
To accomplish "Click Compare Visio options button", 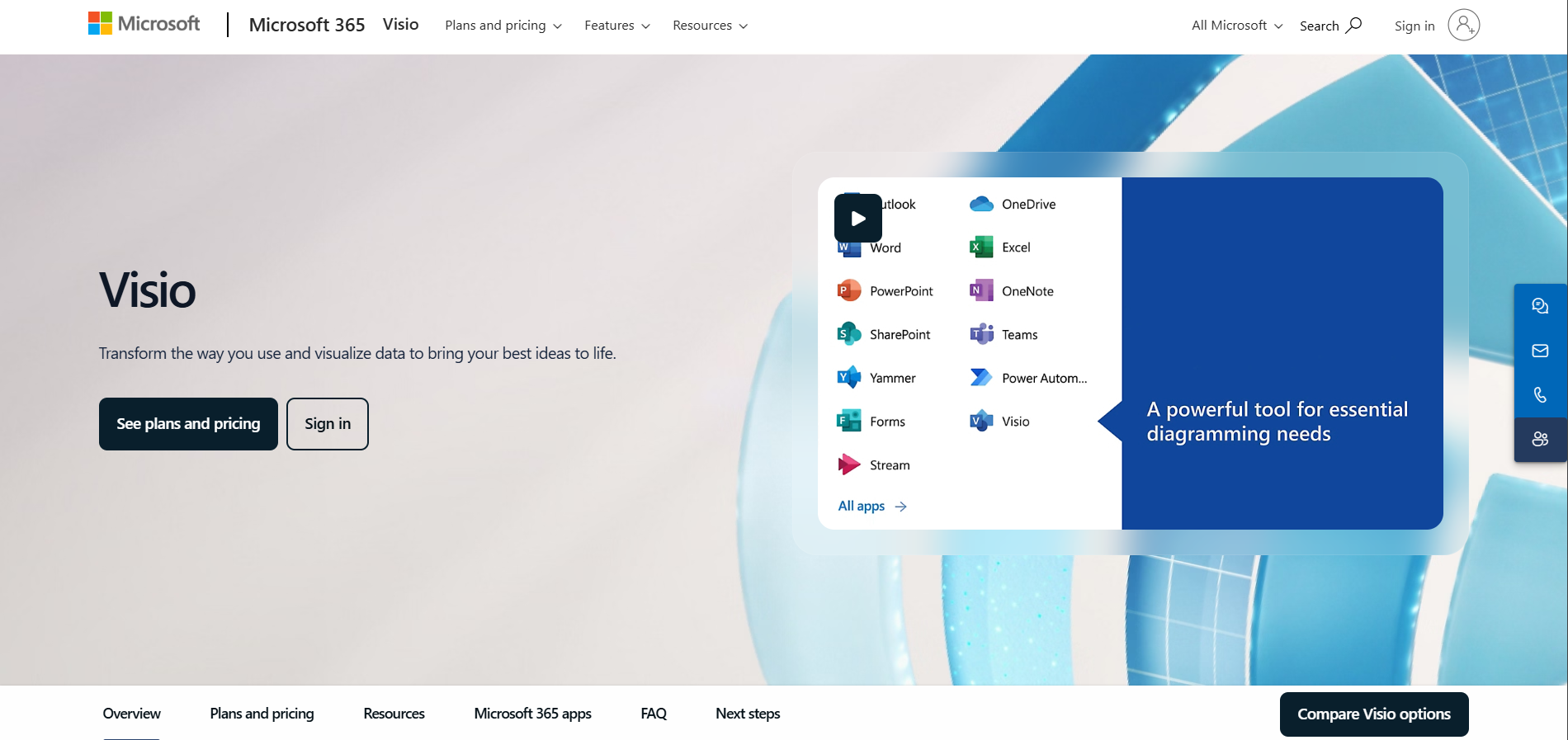I will click(1374, 714).
